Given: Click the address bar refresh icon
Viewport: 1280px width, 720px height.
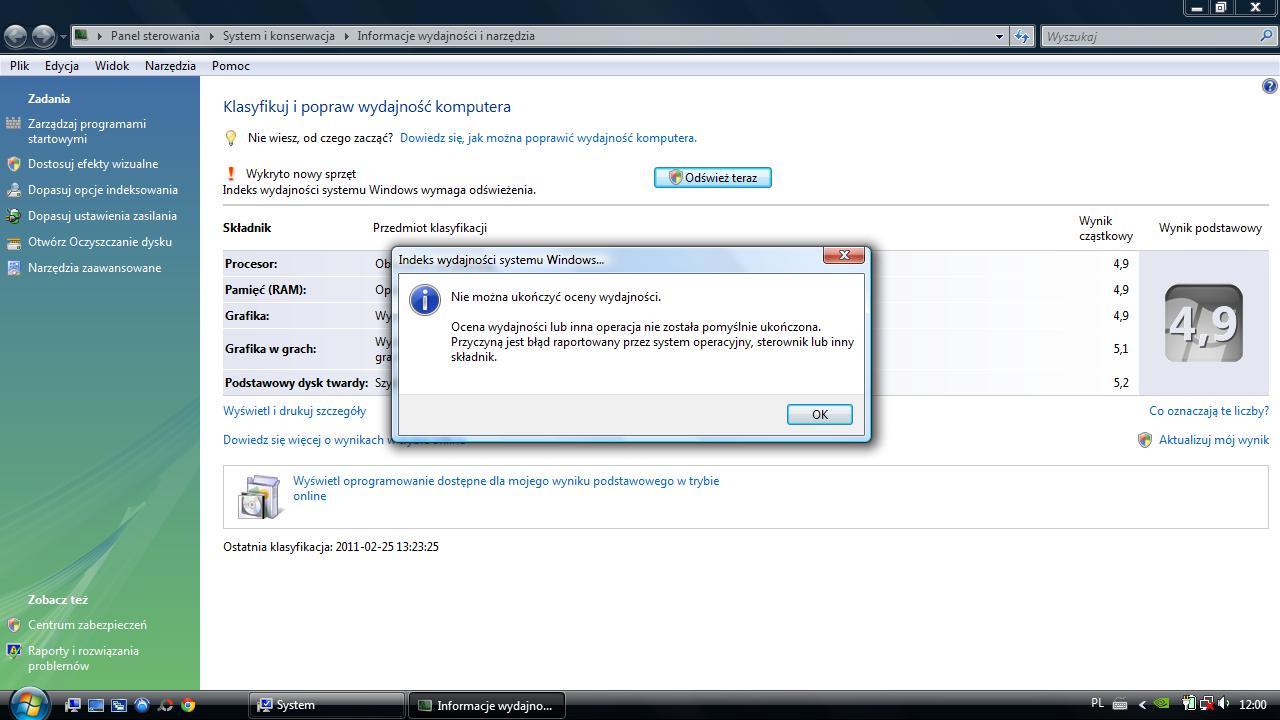Looking at the screenshot, I should pyautogui.click(x=1021, y=36).
